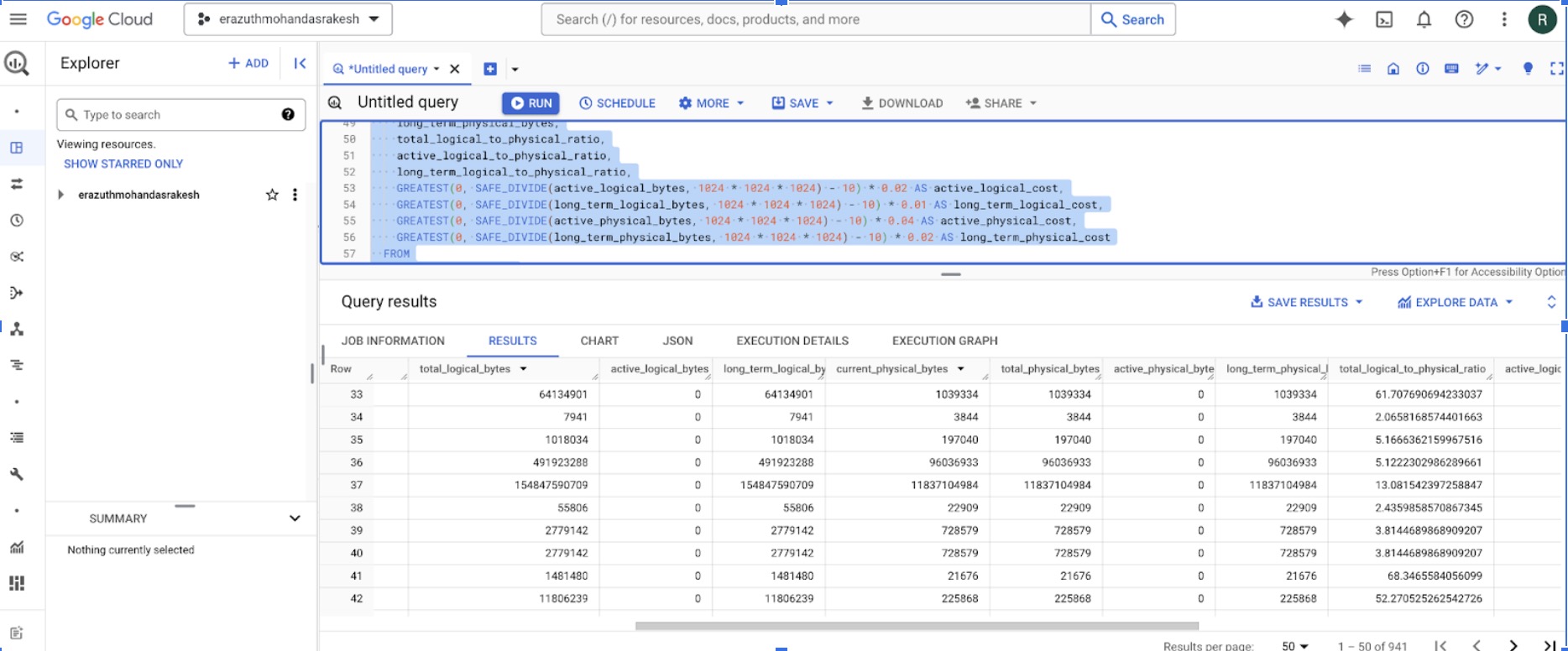1568x651 pixels.
Task: Click the DOWNLOAD button
Action: pos(902,103)
